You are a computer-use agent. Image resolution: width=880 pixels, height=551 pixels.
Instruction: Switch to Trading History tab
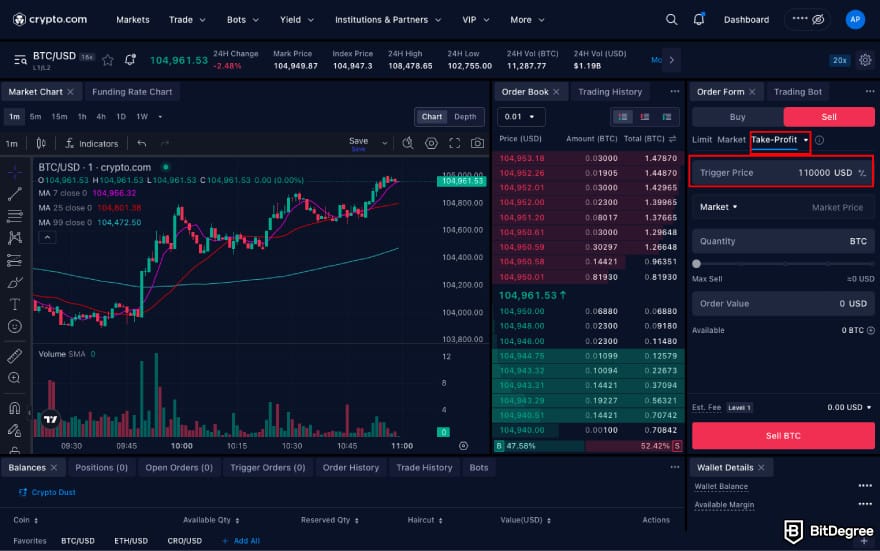[x=610, y=91]
